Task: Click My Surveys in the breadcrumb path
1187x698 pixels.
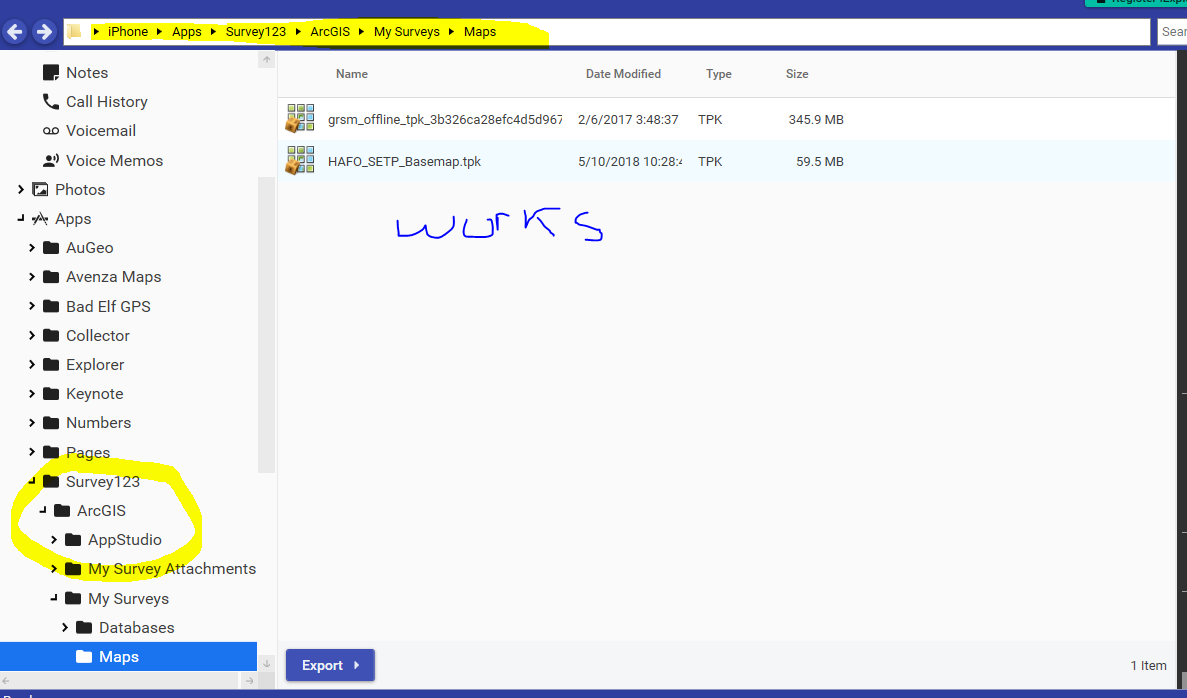Action: tap(407, 32)
